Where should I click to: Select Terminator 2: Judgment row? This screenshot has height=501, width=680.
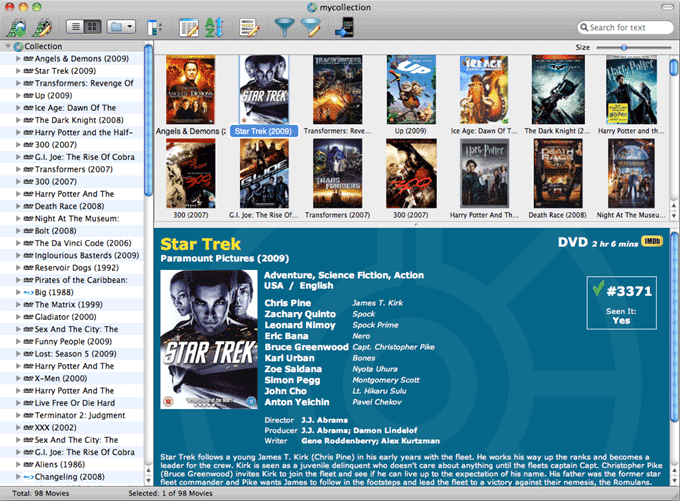click(x=79, y=415)
